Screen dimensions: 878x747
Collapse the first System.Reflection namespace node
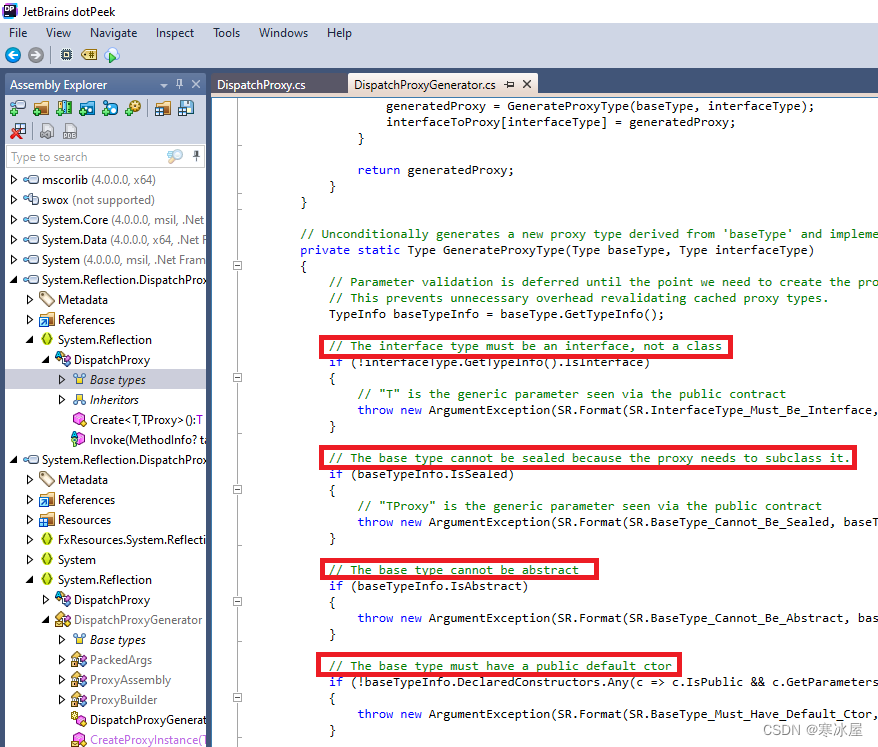tap(30, 340)
